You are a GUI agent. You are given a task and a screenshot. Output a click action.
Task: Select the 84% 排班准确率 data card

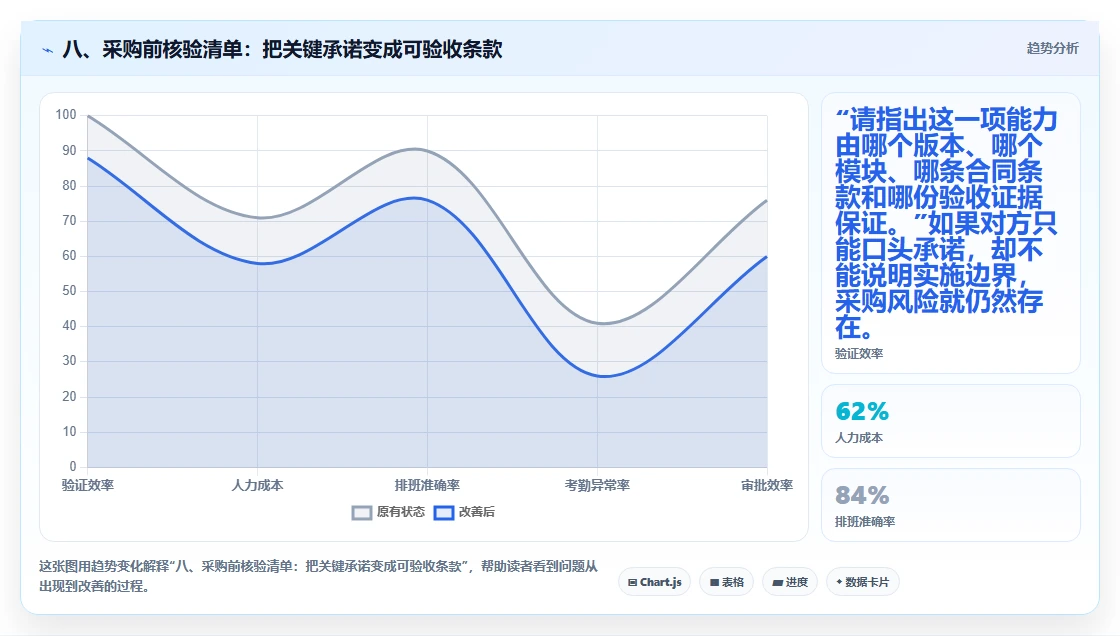coord(951,505)
